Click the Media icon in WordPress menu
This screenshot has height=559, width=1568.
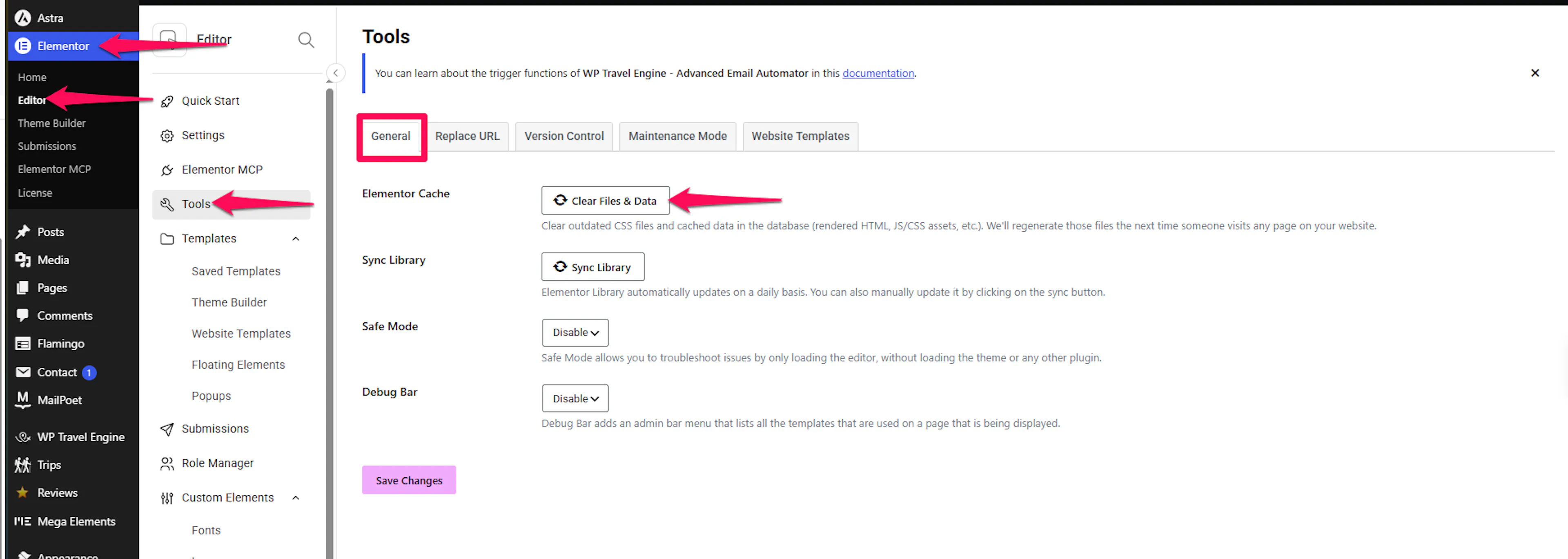point(22,260)
